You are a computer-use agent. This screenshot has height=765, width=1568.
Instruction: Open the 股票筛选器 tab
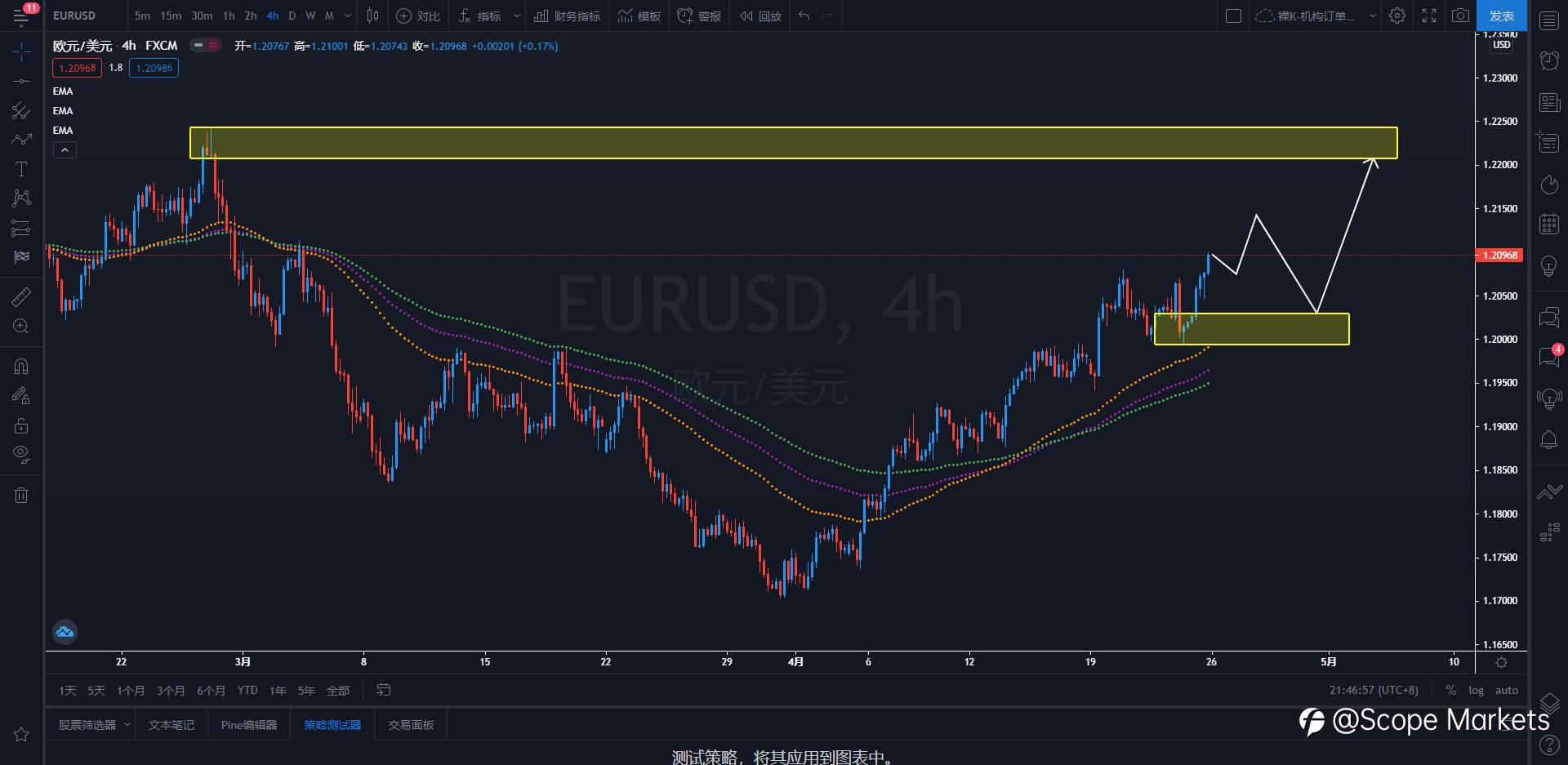(x=87, y=724)
